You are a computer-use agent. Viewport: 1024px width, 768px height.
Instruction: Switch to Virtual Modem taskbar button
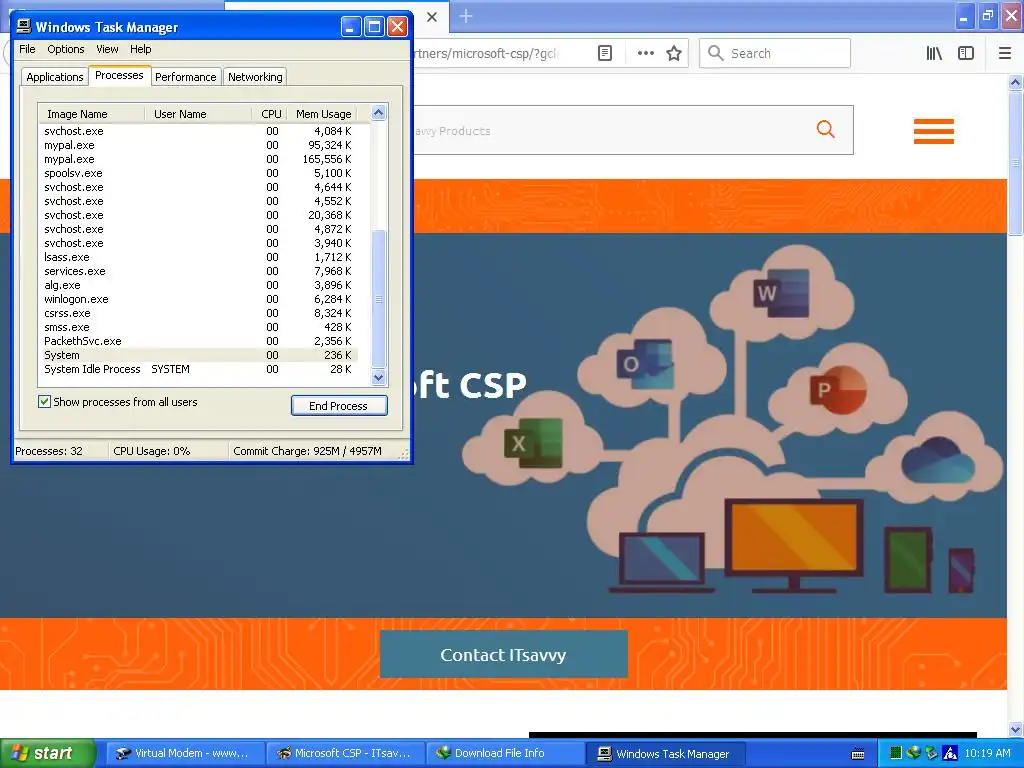[185, 753]
